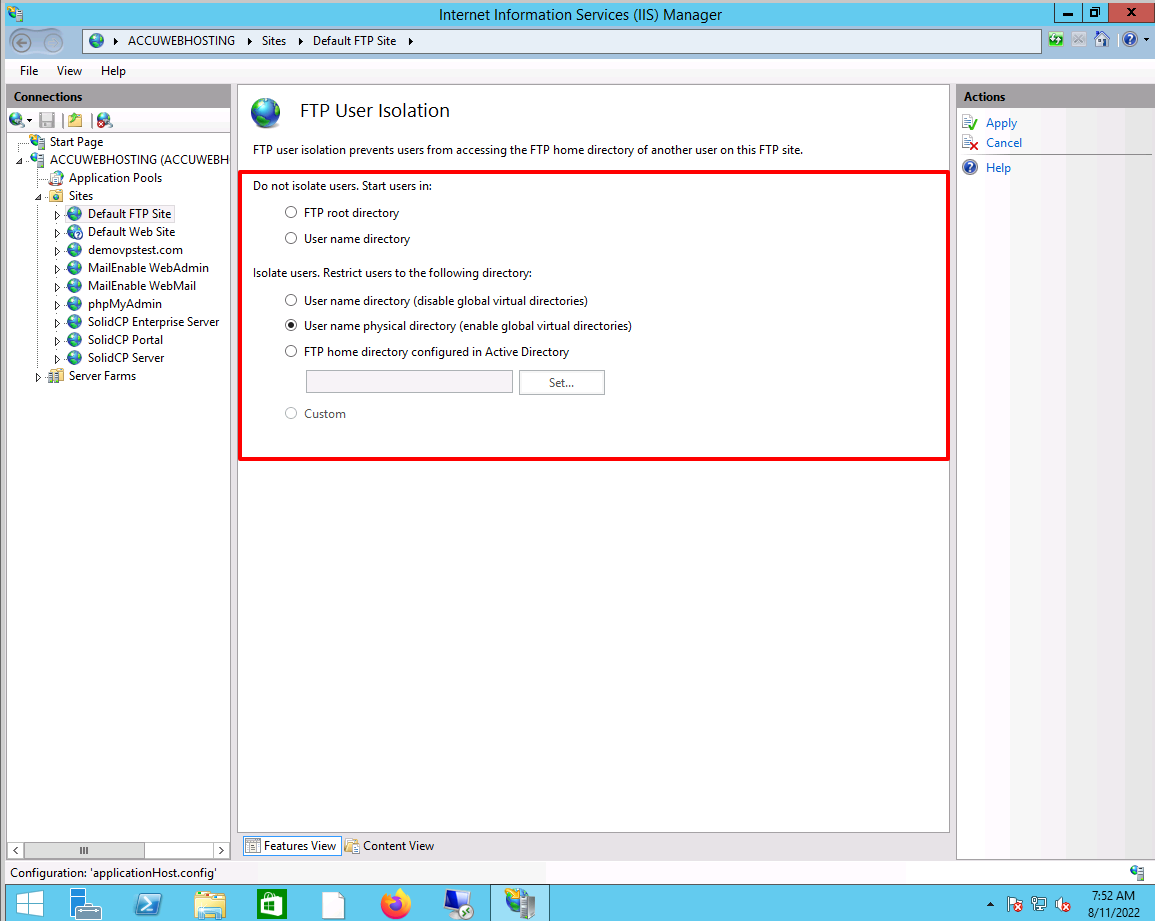The image size is (1155, 921).
Task: Open Server Manager from taskbar
Action: point(85,903)
